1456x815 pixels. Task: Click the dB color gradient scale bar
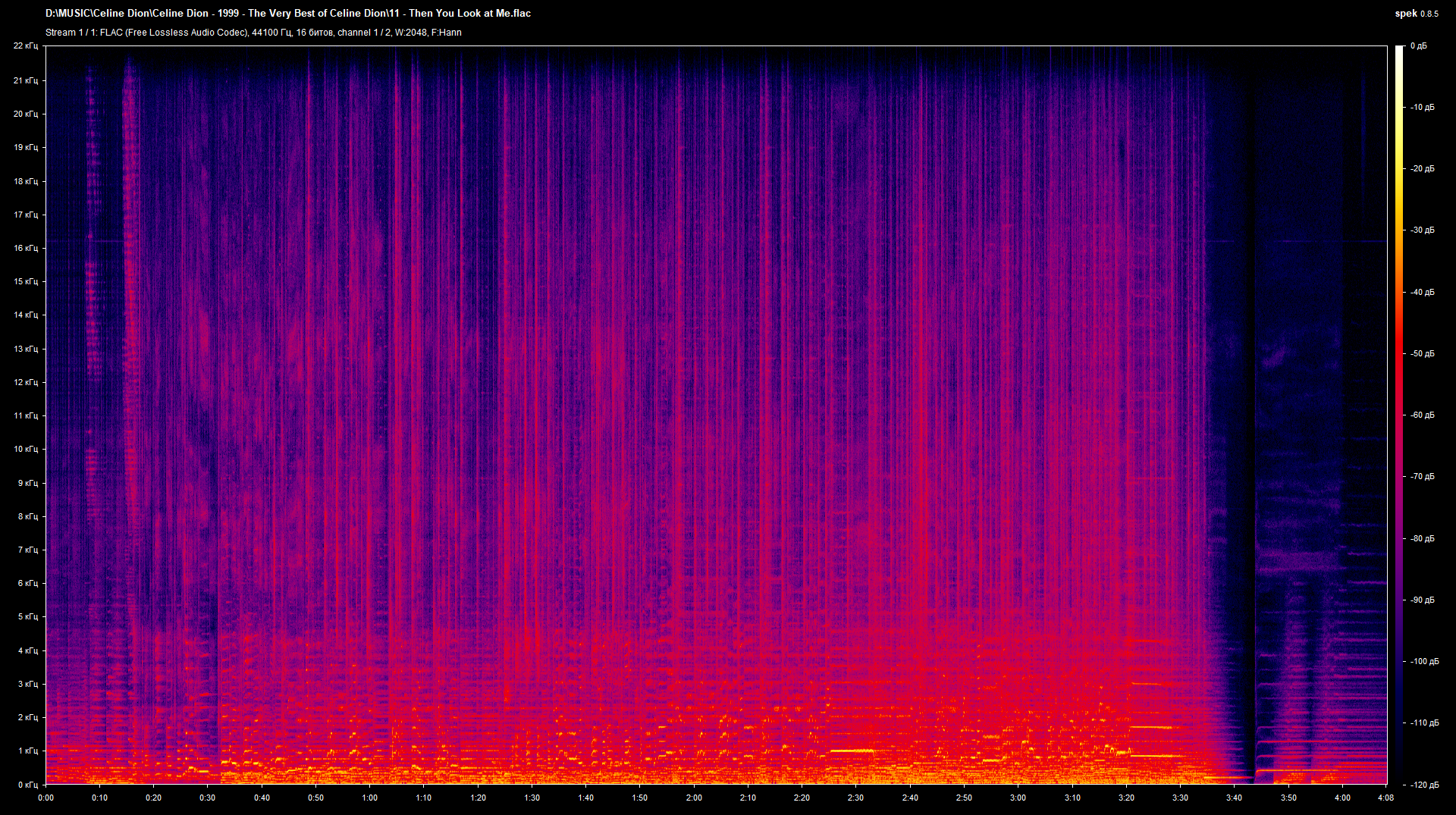(1400, 415)
